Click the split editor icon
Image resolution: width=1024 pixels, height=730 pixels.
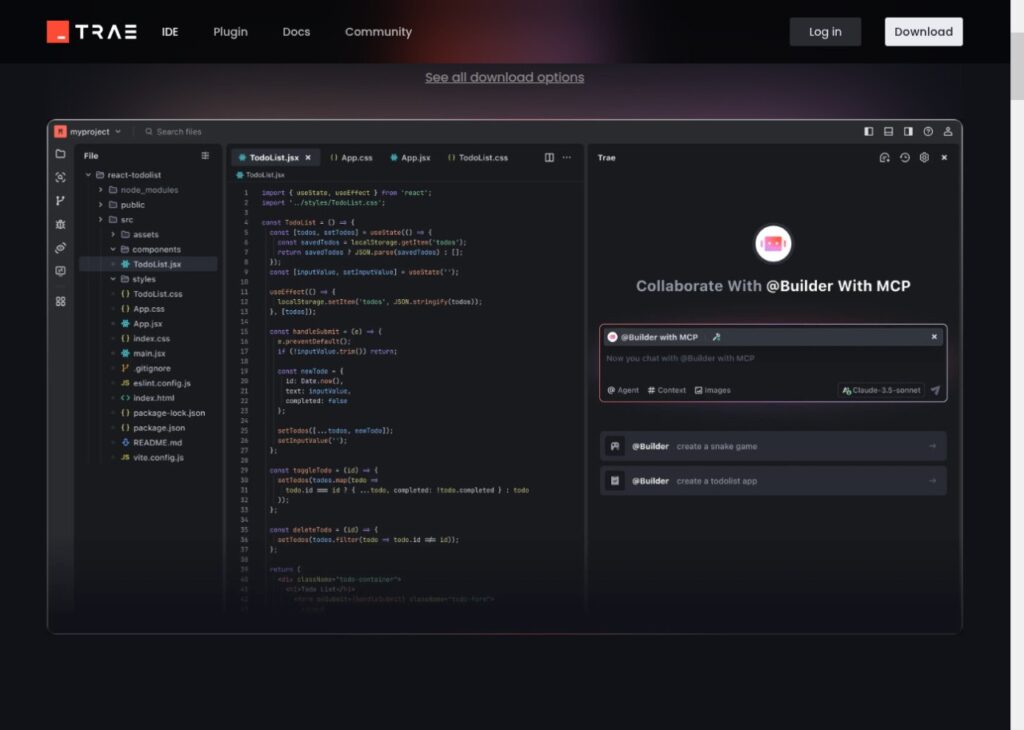coord(549,158)
